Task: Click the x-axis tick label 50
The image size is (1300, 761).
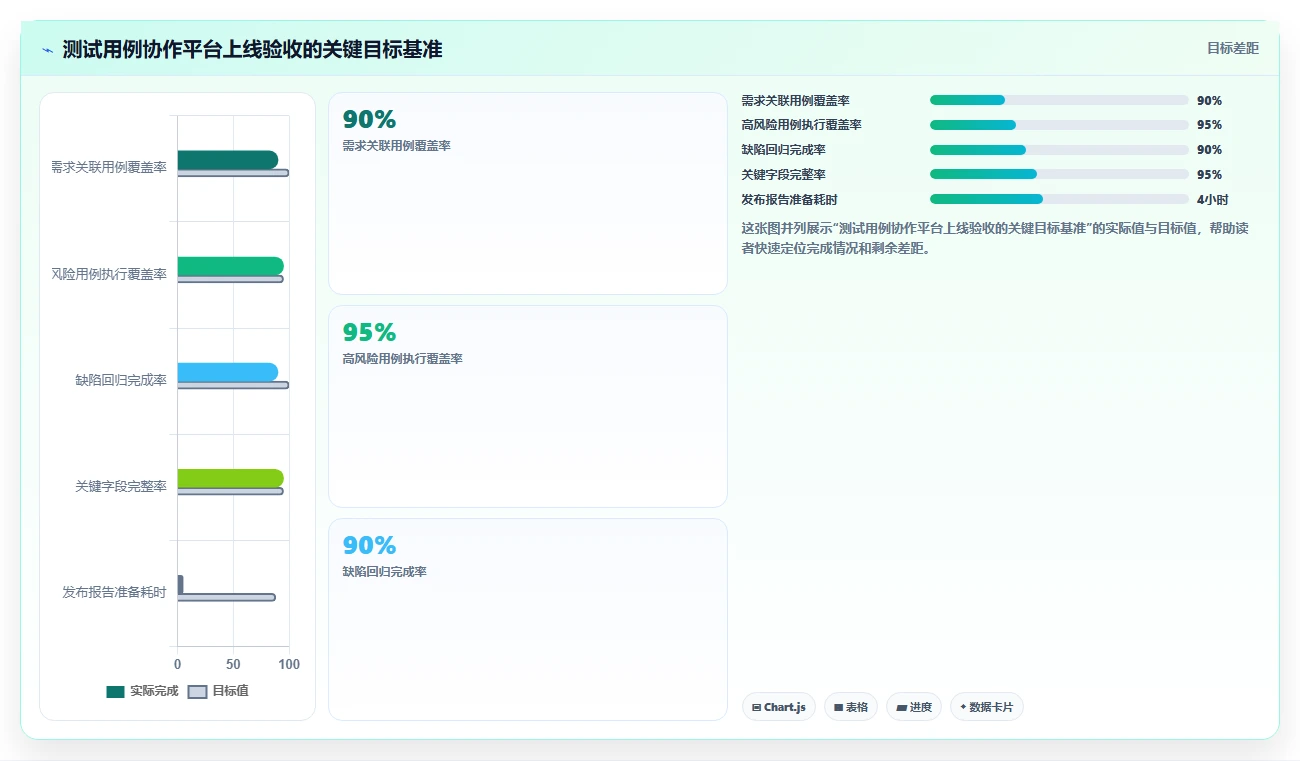Action: pos(233,664)
